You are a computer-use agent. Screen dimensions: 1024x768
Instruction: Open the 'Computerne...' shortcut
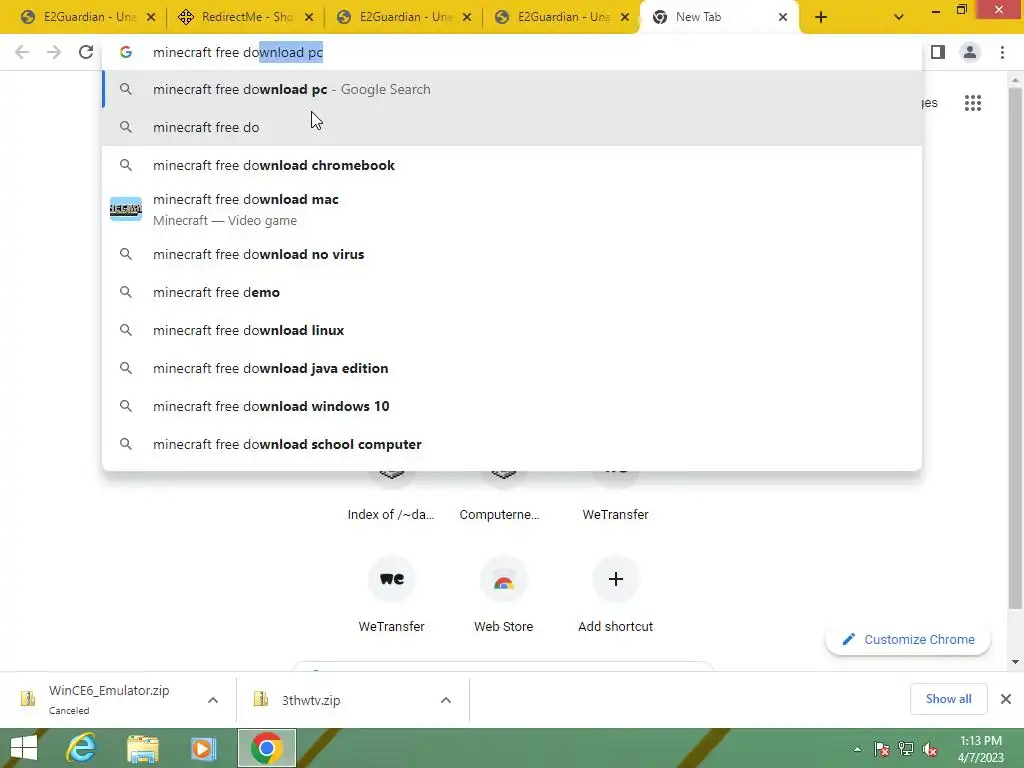500,496
